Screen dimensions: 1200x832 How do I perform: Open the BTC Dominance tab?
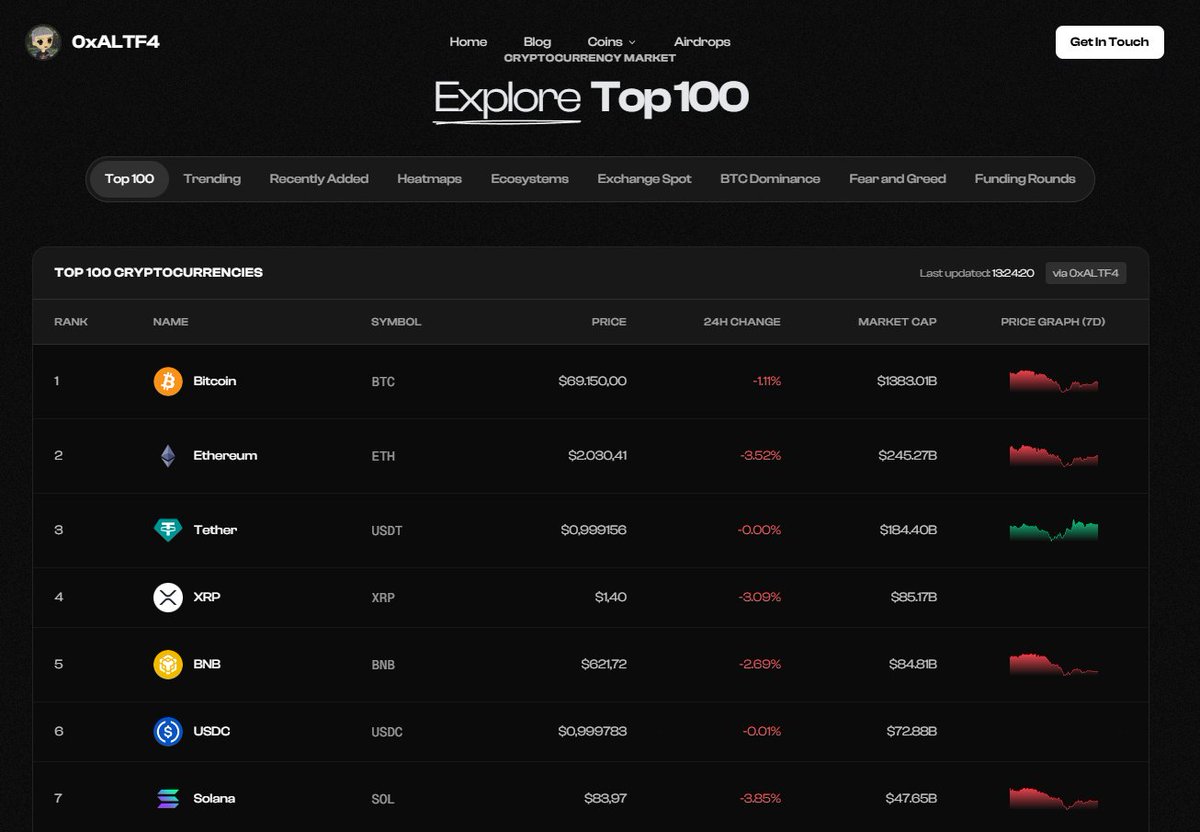770,179
